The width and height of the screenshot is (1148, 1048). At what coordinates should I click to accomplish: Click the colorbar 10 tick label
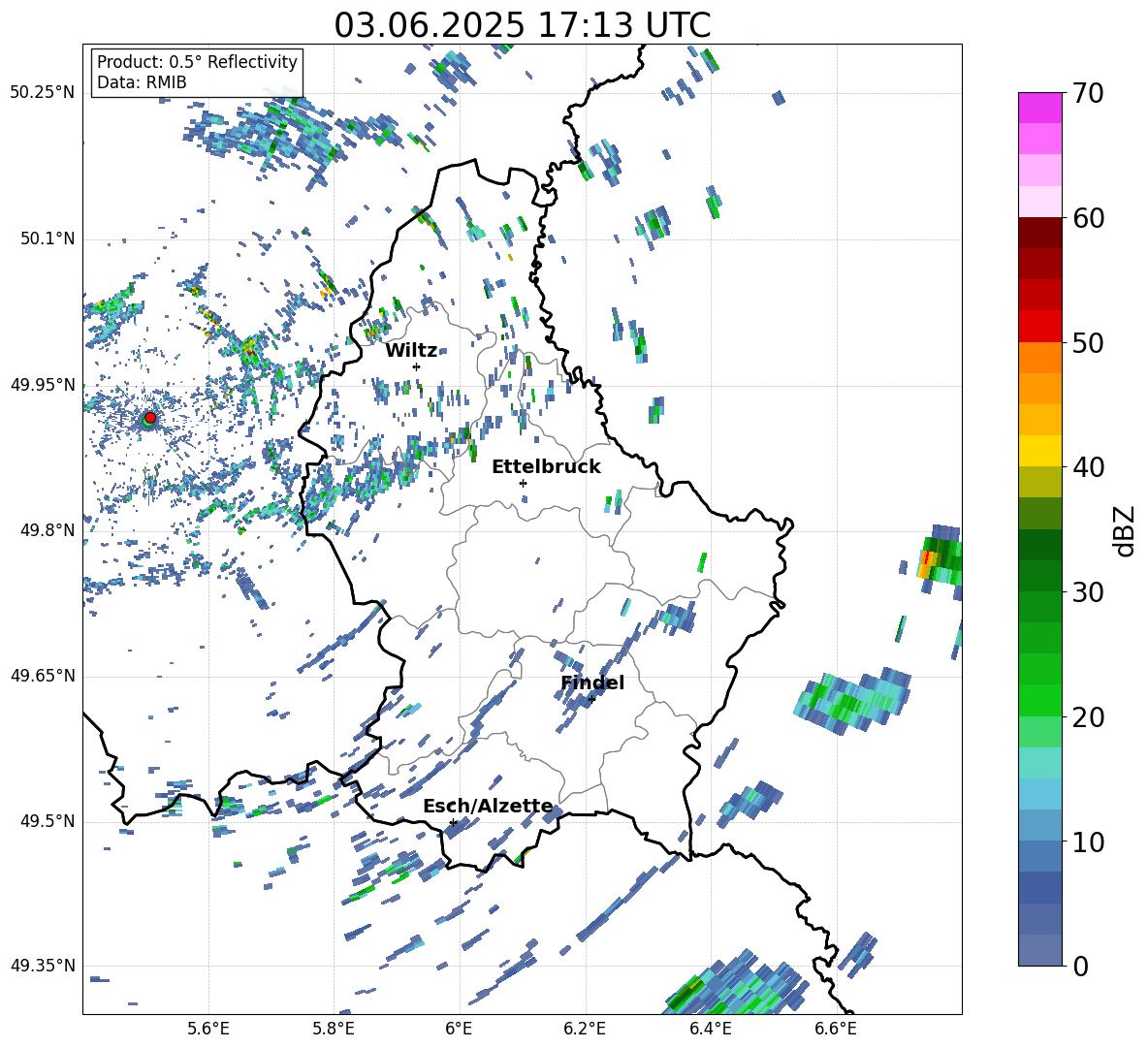click(1089, 842)
